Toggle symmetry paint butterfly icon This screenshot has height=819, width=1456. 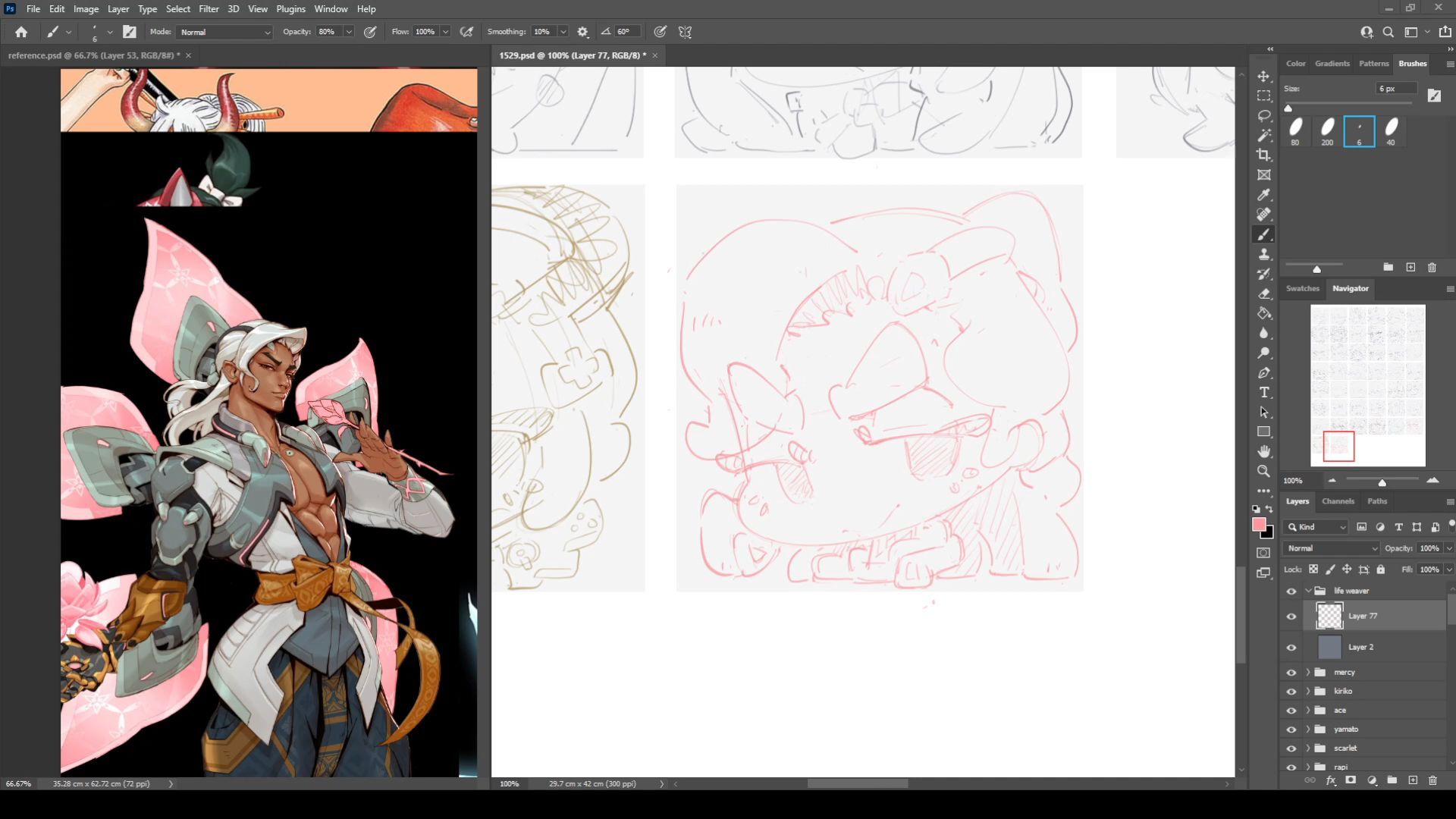point(685,32)
